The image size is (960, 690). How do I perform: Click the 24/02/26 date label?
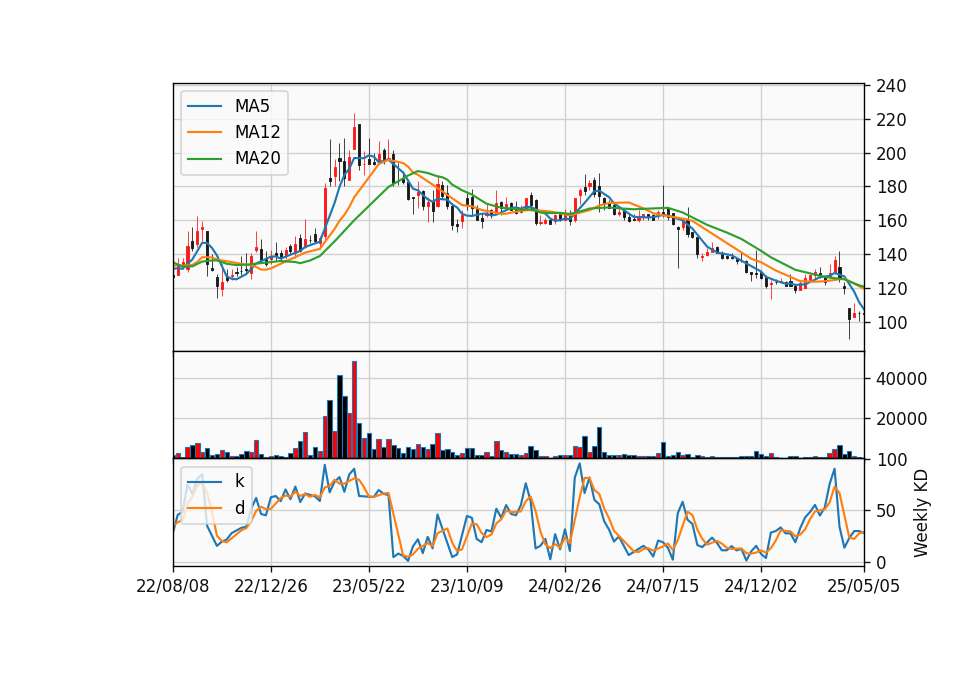click(x=564, y=586)
